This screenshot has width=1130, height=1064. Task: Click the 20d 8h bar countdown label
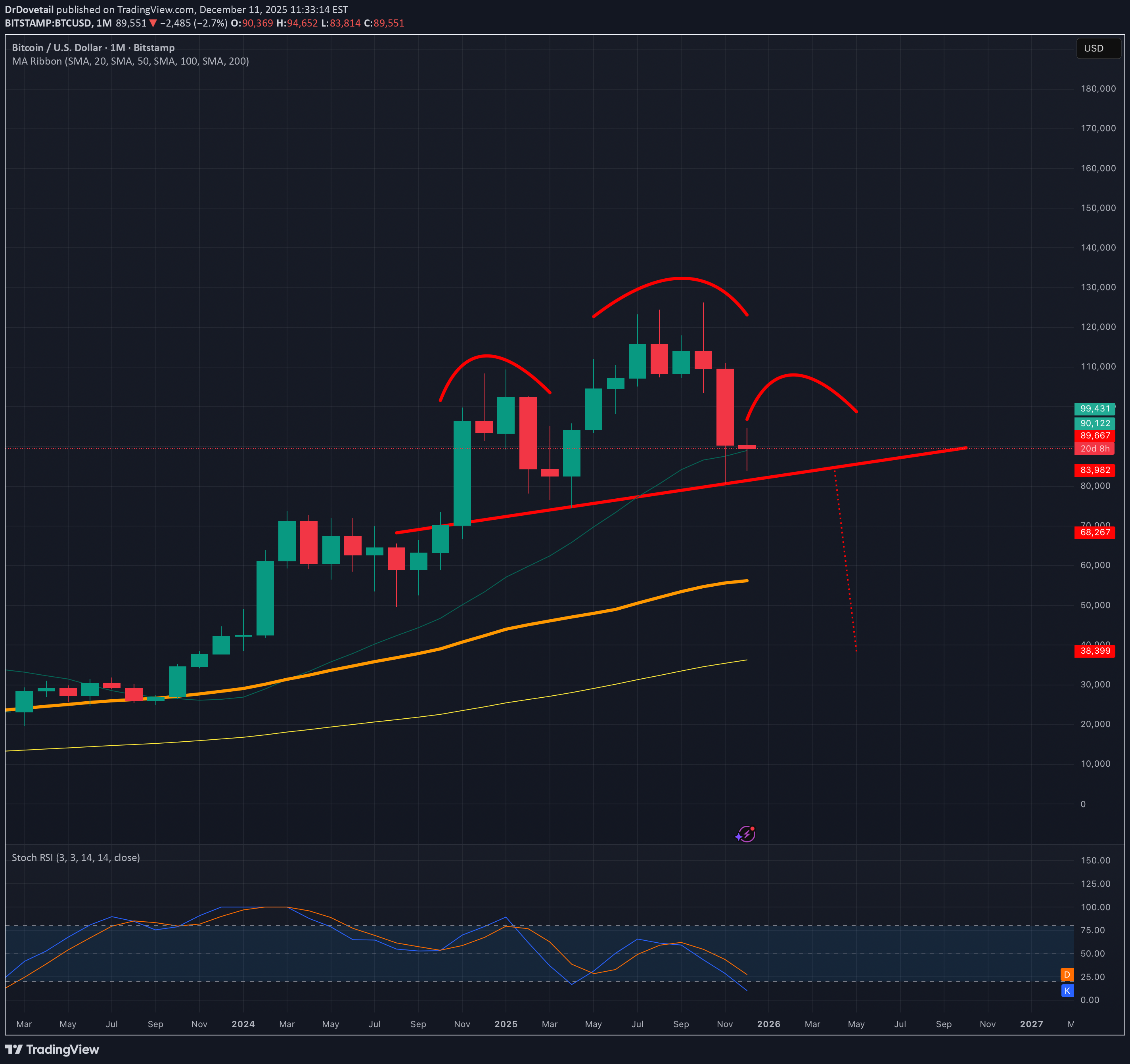point(1096,448)
